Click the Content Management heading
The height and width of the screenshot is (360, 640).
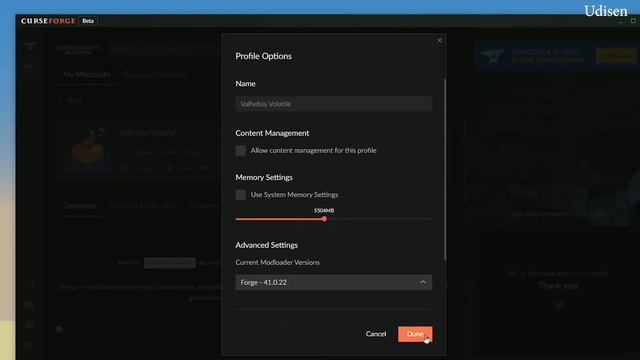(272, 133)
